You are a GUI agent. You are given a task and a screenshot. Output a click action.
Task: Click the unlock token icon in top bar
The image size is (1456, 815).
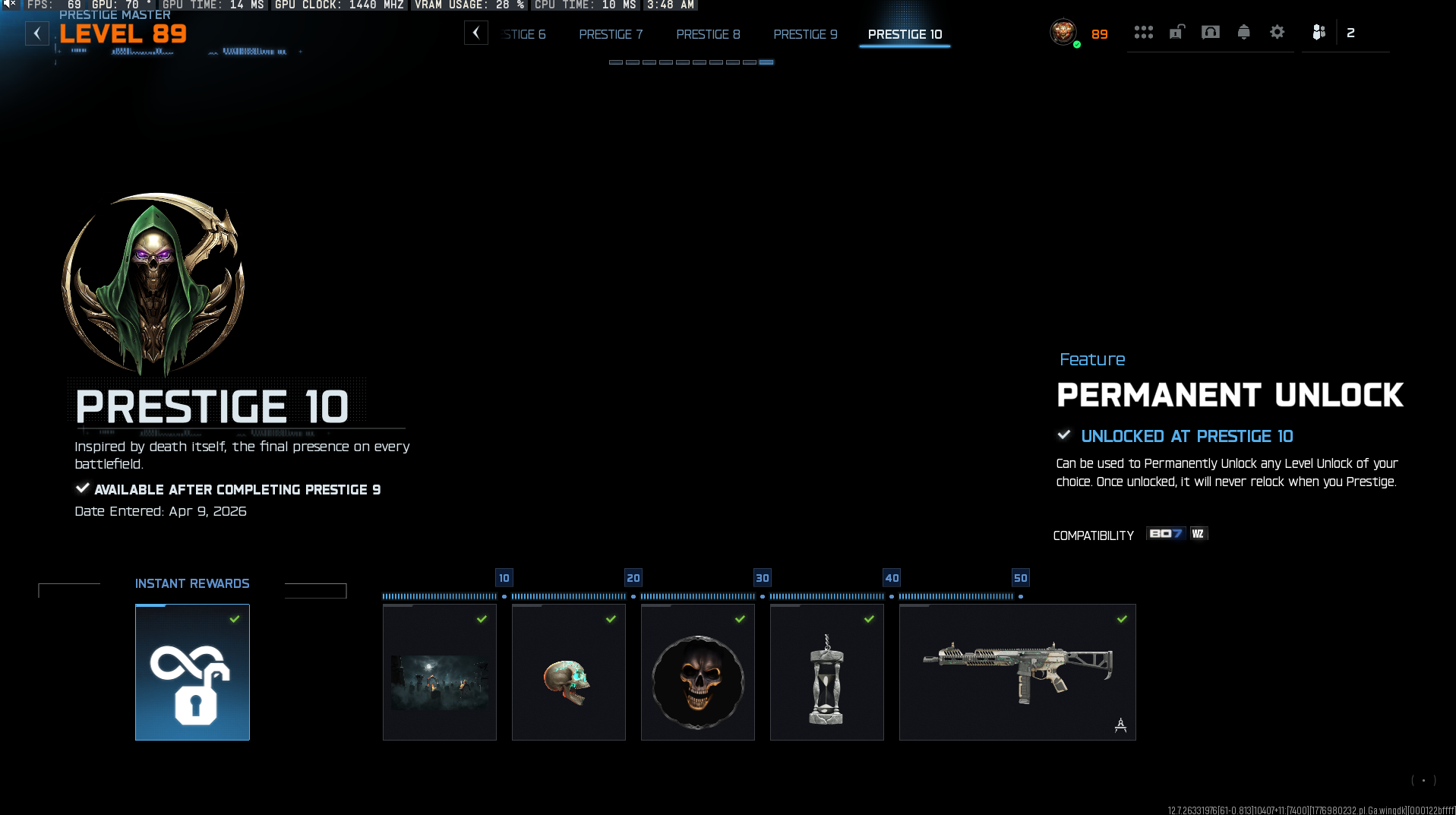point(1176,32)
